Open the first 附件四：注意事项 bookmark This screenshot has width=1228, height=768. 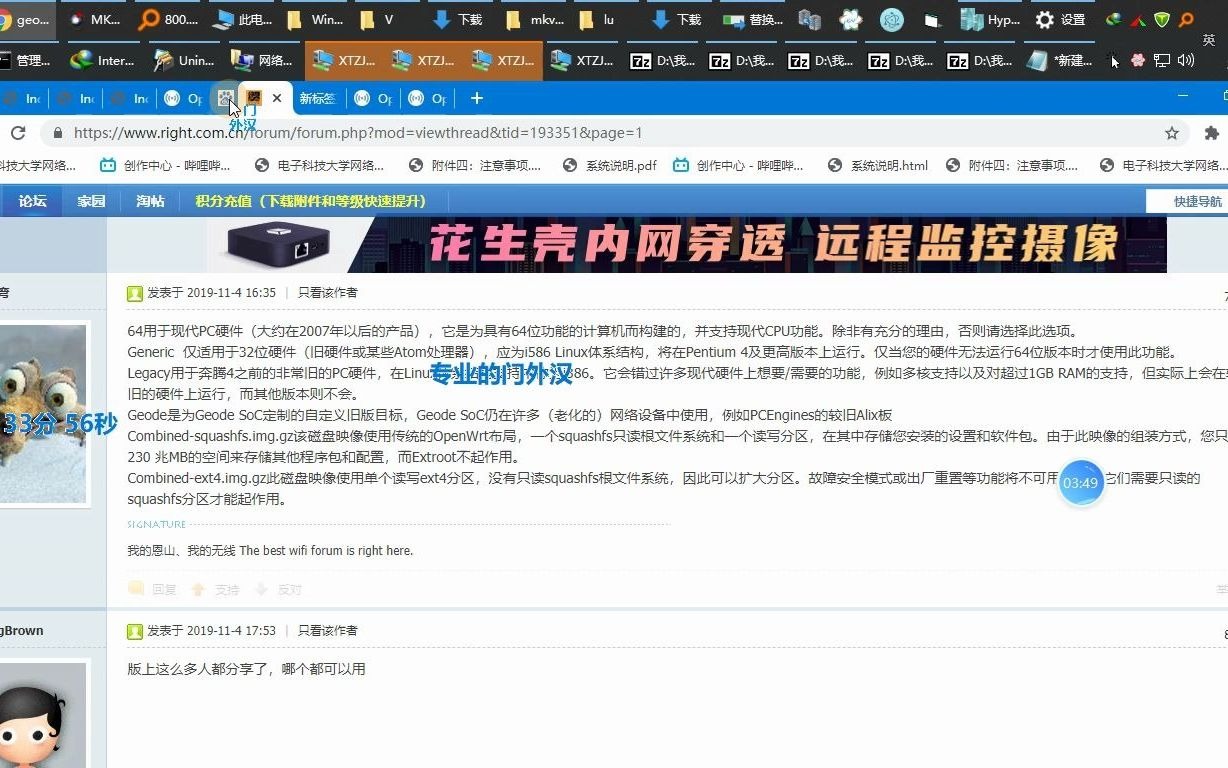(x=474, y=165)
